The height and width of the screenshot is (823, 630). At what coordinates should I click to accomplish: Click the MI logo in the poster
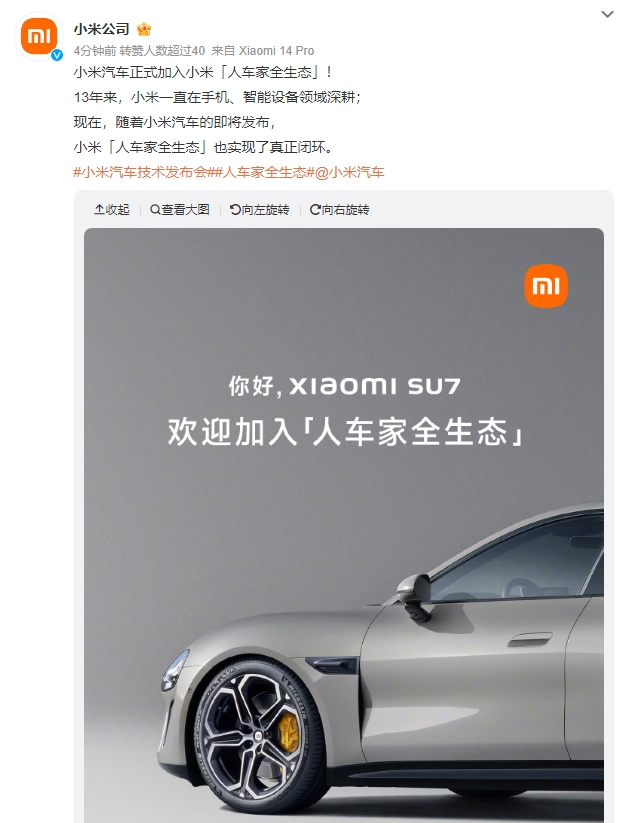click(x=546, y=286)
